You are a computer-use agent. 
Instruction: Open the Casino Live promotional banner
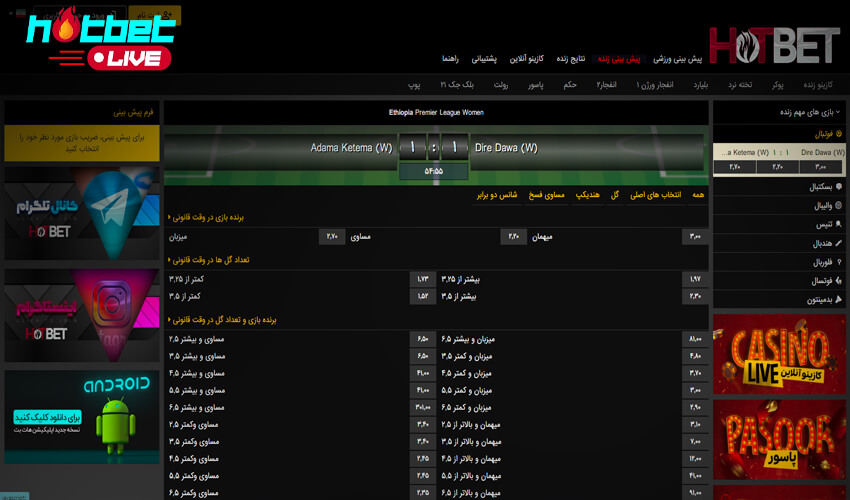pos(779,354)
